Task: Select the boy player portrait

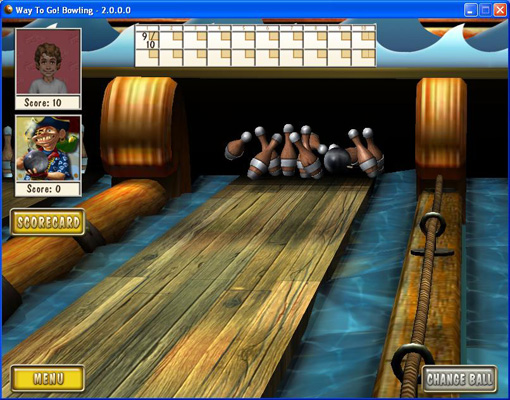Action: [x=48, y=61]
